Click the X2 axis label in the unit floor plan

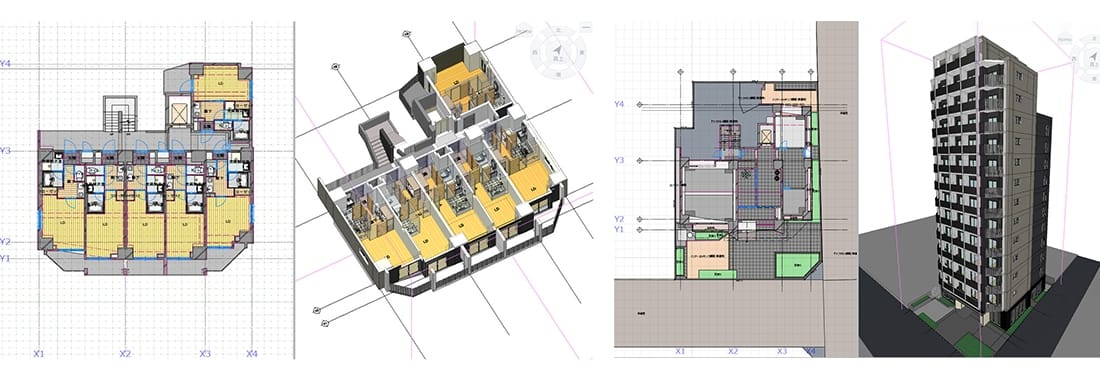[x=125, y=354]
